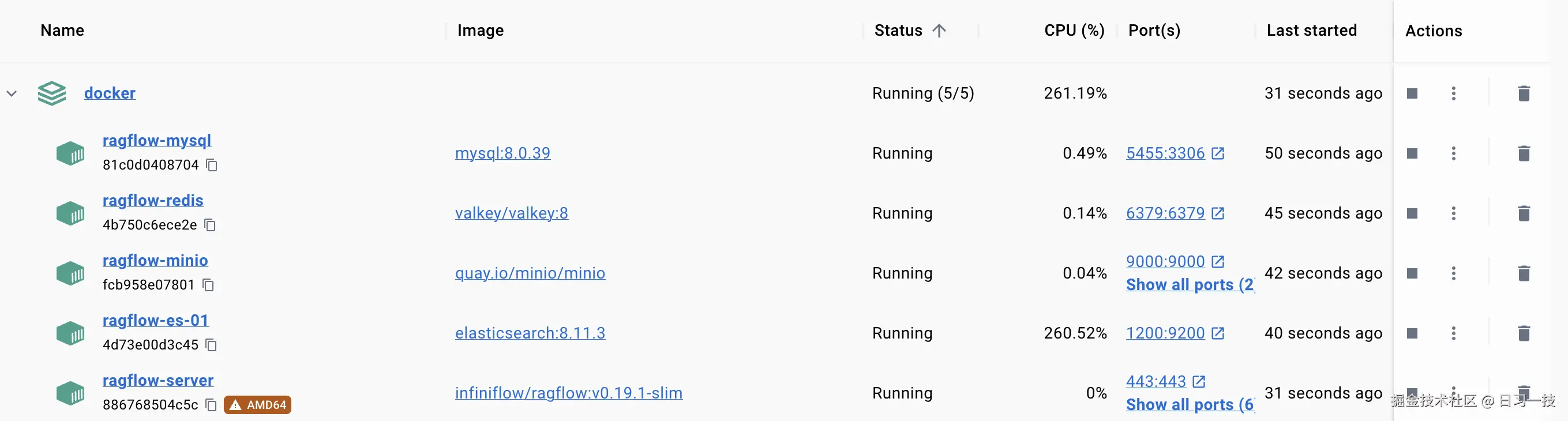
Task: Copy the ragflow-mysql container ID
Action: [x=212, y=165]
